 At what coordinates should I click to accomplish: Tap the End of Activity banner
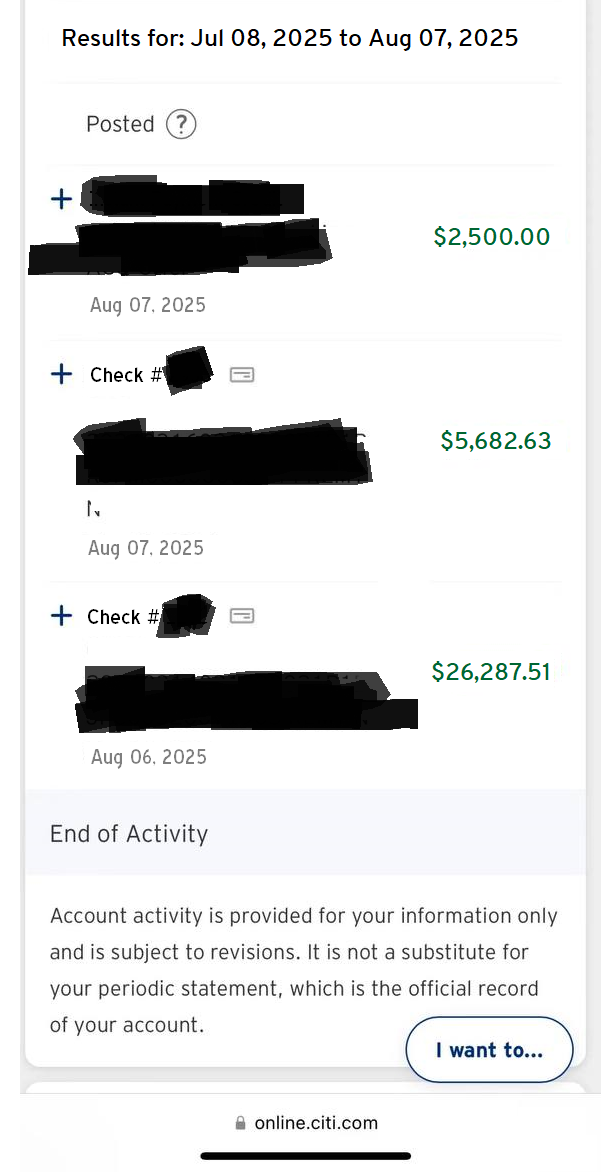point(129,834)
